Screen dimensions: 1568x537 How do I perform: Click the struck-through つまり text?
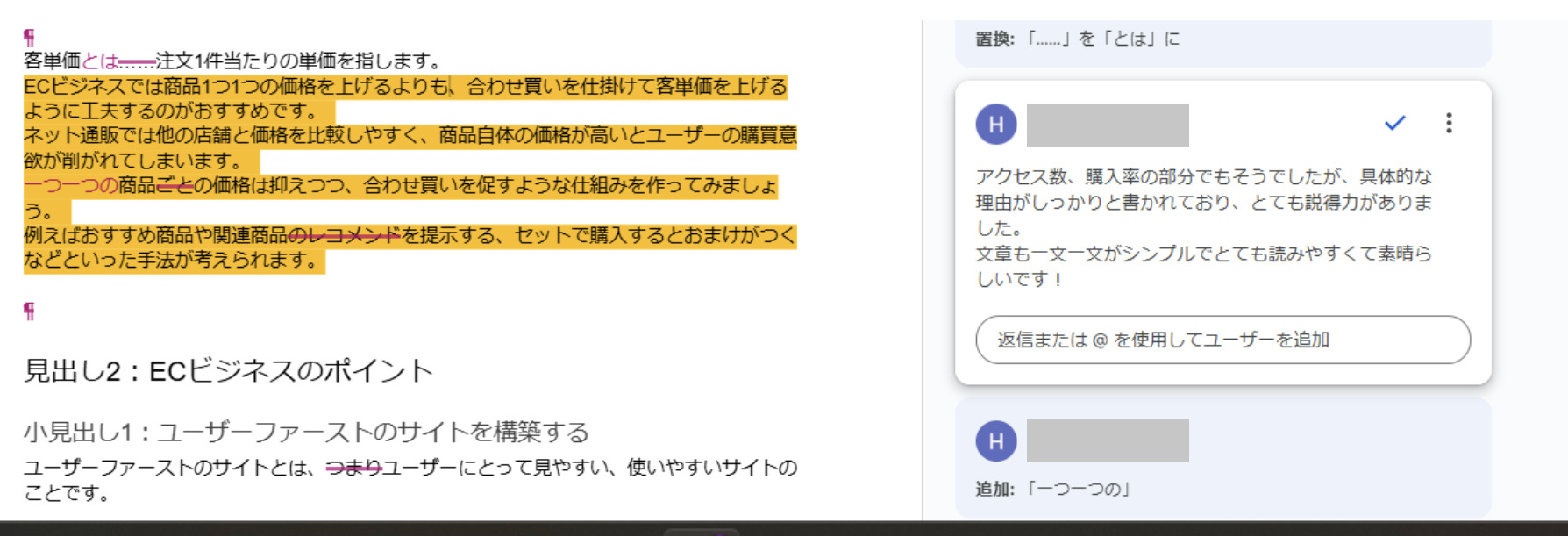click(x=353, y=468)
